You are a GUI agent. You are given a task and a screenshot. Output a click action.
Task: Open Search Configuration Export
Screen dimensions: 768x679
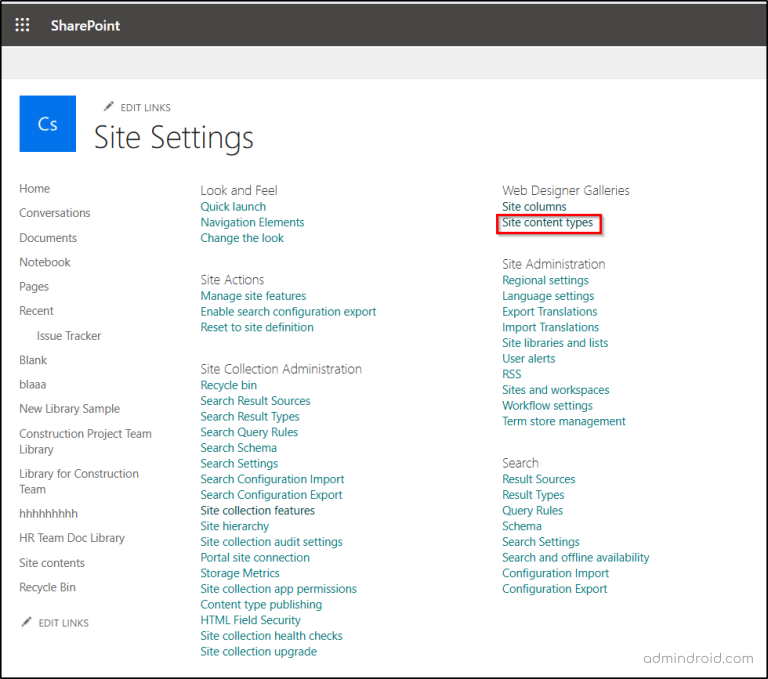[271, 495]
